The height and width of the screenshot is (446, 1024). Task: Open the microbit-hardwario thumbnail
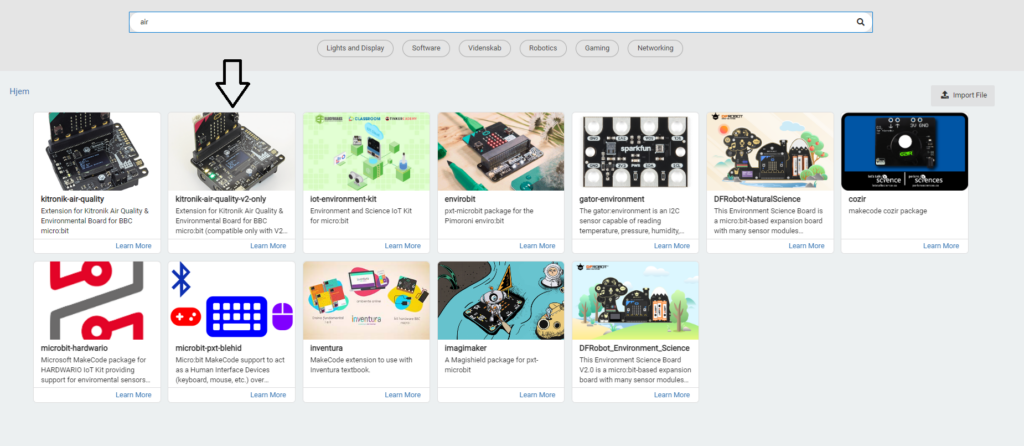[x=97, y=300]
